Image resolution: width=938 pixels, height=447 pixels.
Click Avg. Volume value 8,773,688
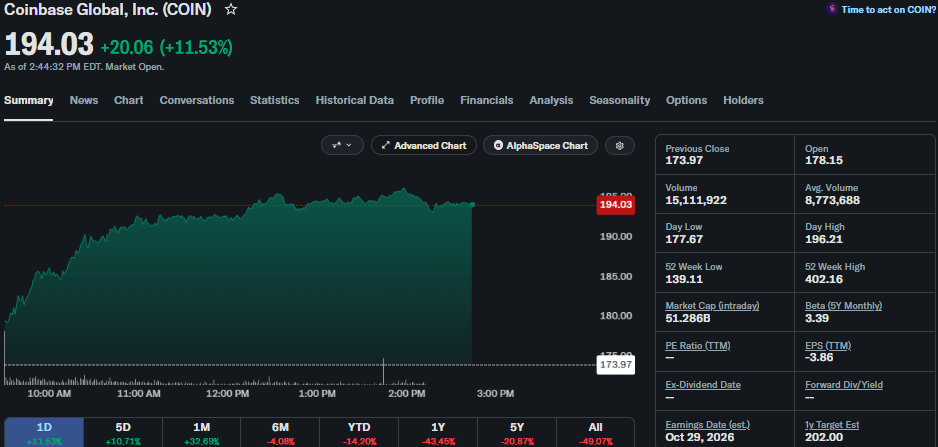pos(832,200)
